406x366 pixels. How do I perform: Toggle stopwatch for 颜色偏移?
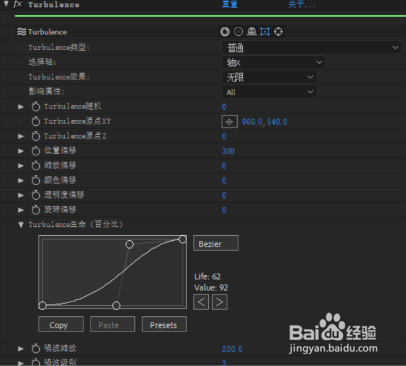pos(36,180)
